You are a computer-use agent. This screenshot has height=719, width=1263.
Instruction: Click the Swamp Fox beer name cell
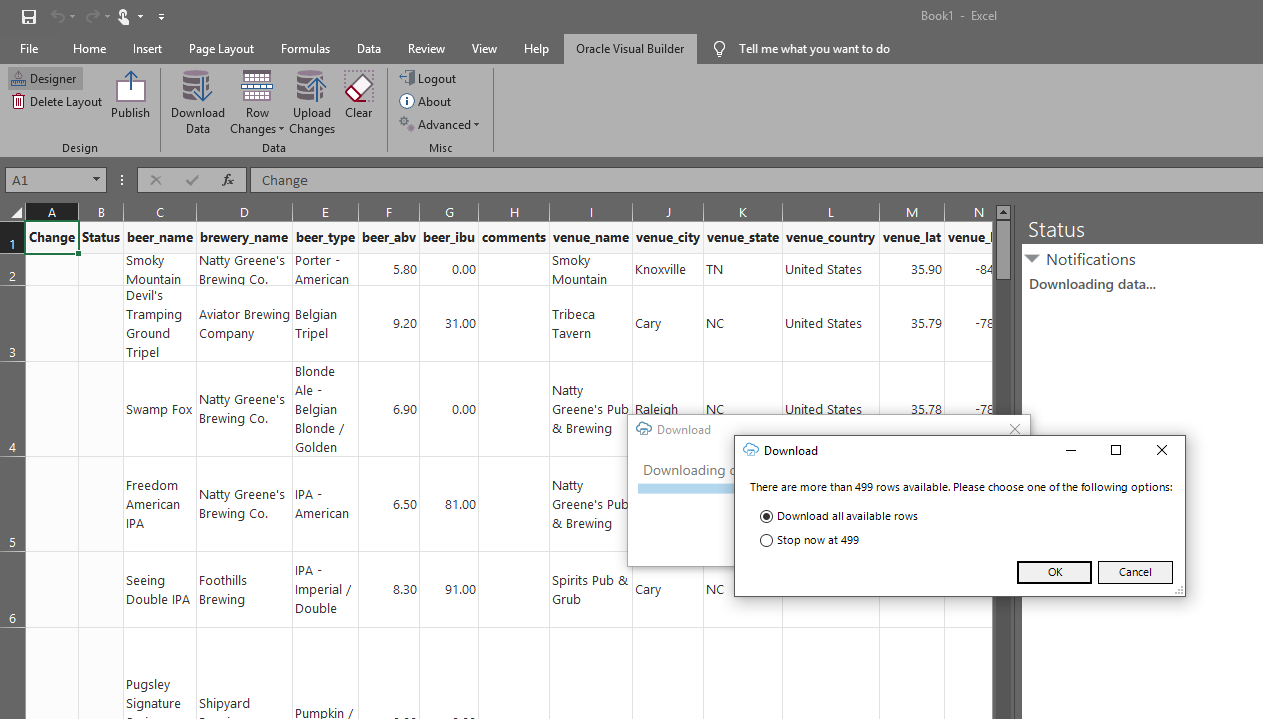[160, 409]
